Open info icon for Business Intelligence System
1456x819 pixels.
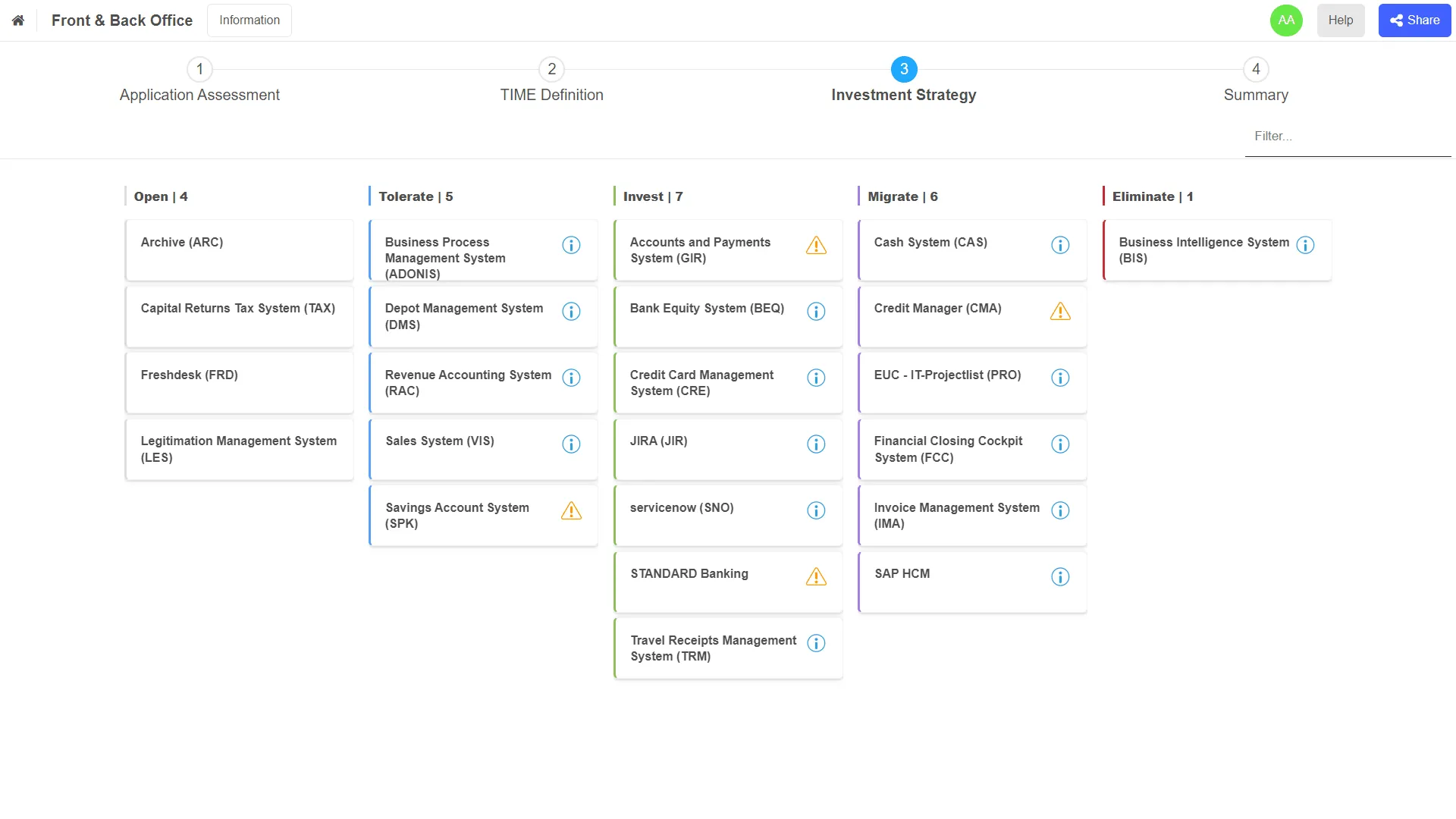[1305, 245]
